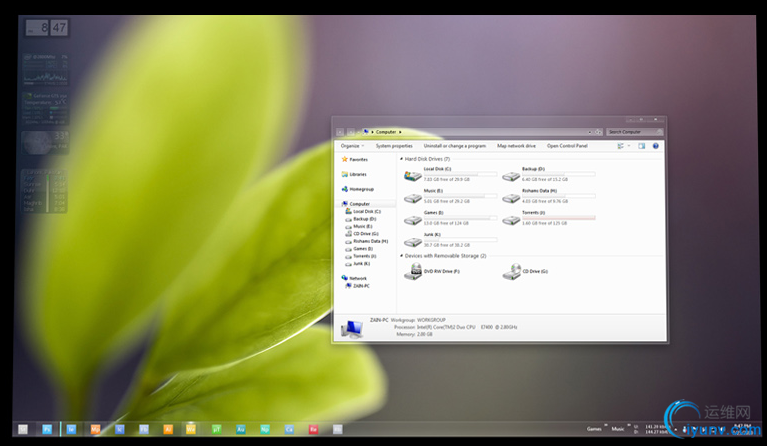767x446 pixels.
Task: Open the DVD RW Drive (F:)
Action: (x=412, y=272)
